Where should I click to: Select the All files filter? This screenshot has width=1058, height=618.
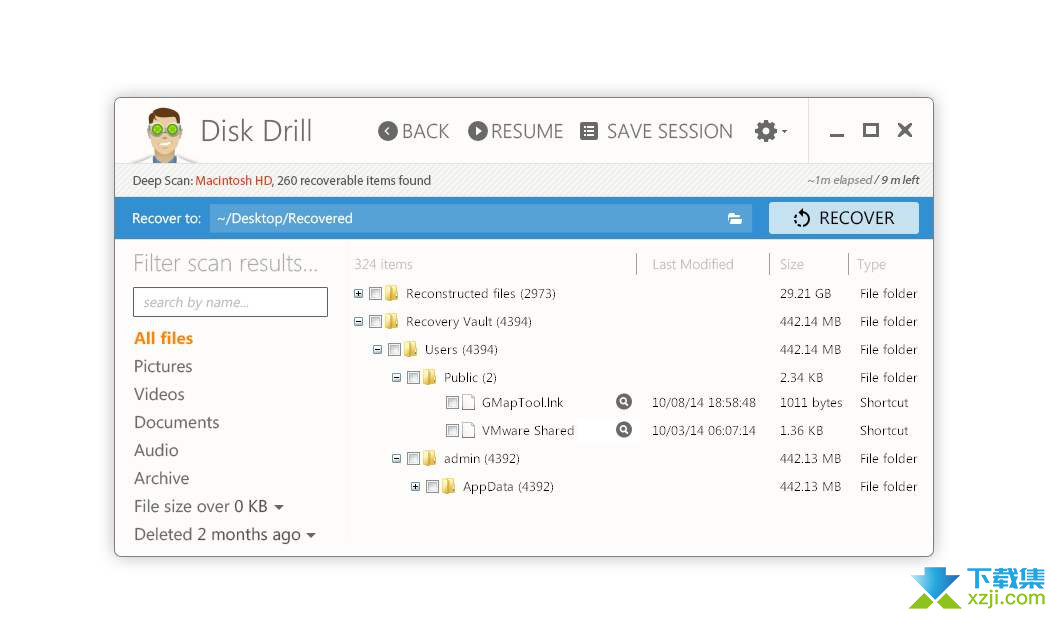pyautogui.click(x=163, y=338)
